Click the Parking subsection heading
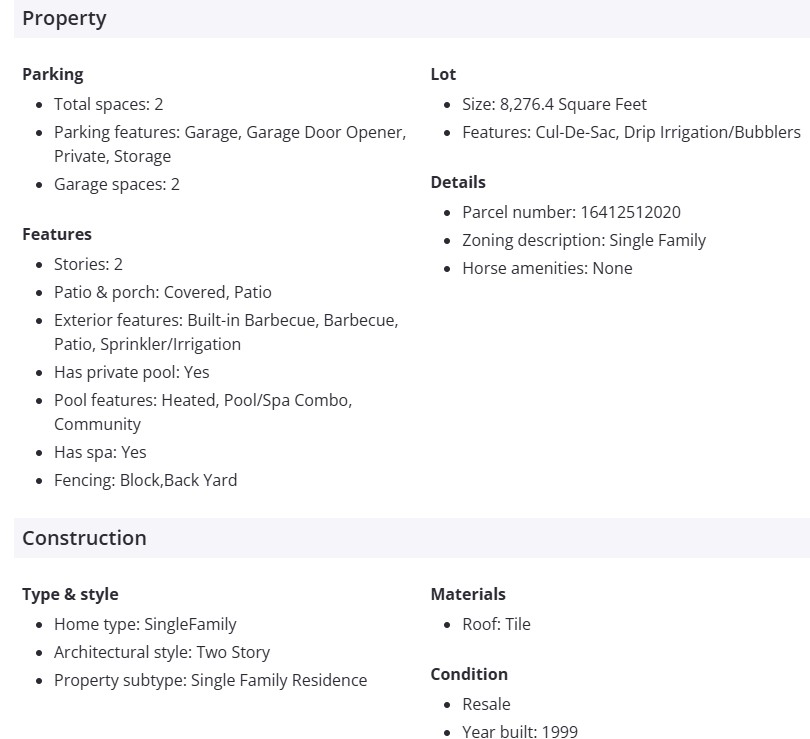The image size is (810, 739). point(53,74)
